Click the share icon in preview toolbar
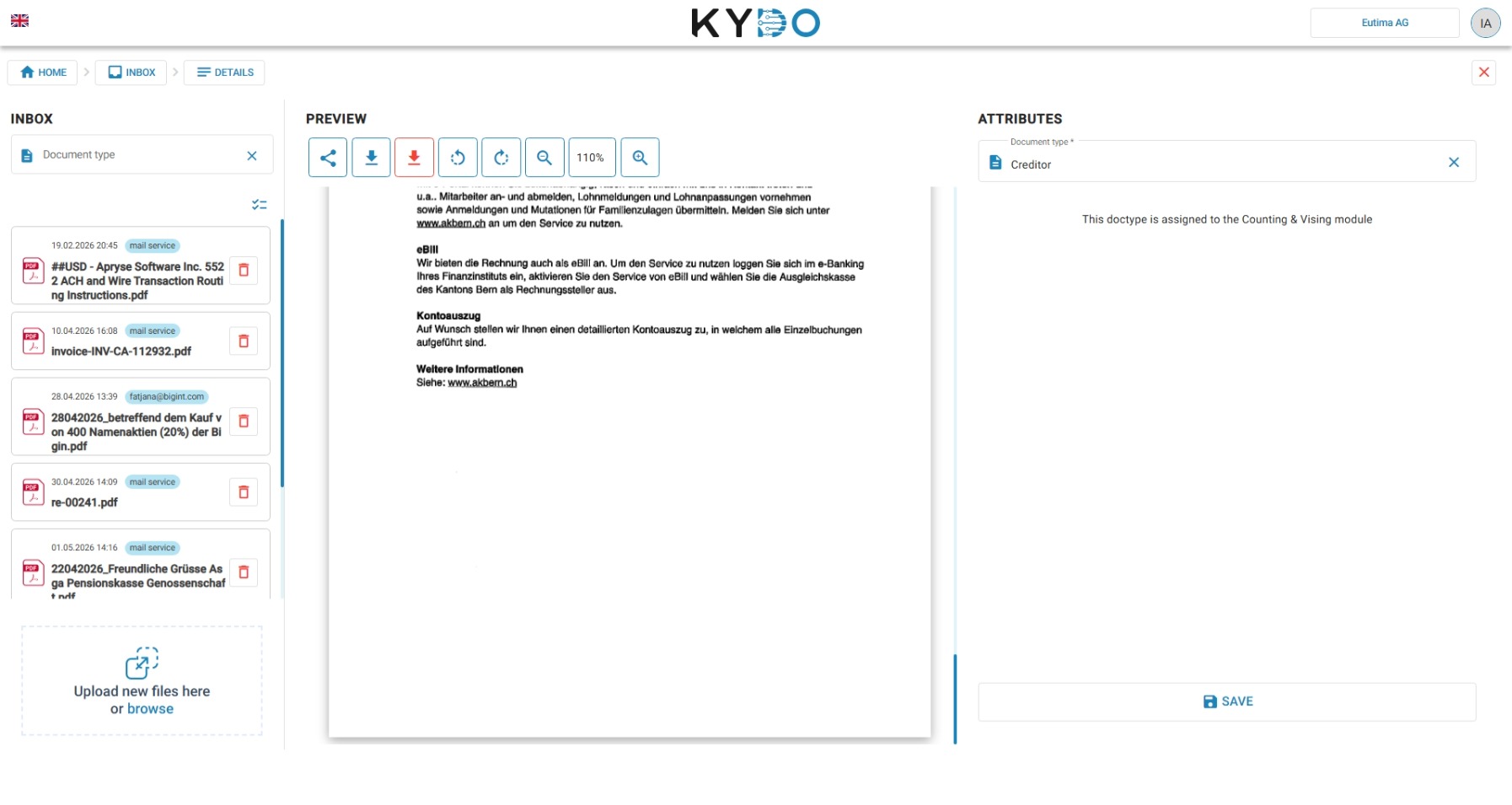1512x805 pixels. pyautogui.click(x=328, y=158)
